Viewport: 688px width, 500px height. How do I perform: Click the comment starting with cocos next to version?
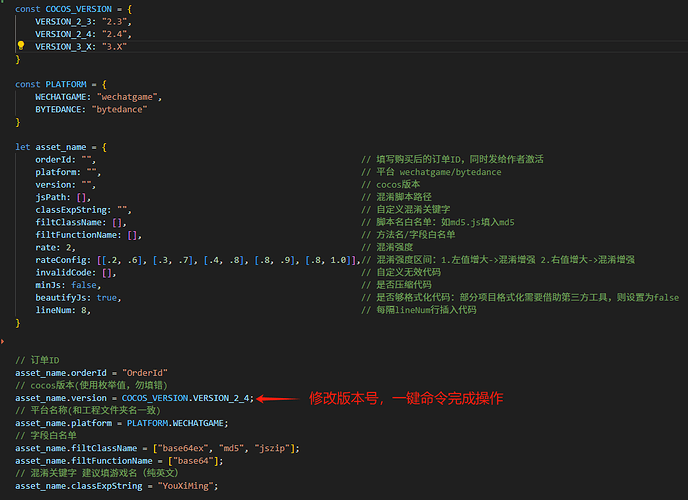[391, 185]
